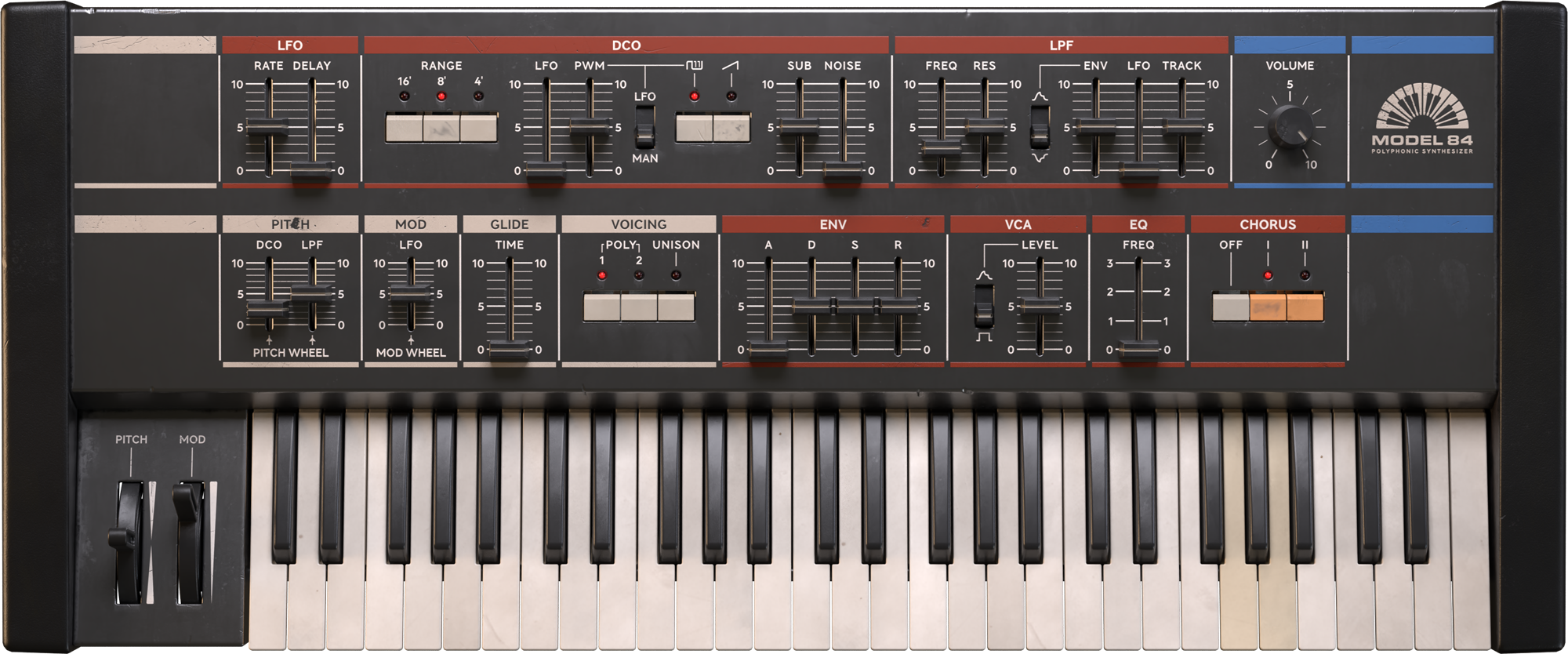The image size is (1568, 654).
Task: Click the Mod wheel LFO slider handle
Action: tap(410, 294)
